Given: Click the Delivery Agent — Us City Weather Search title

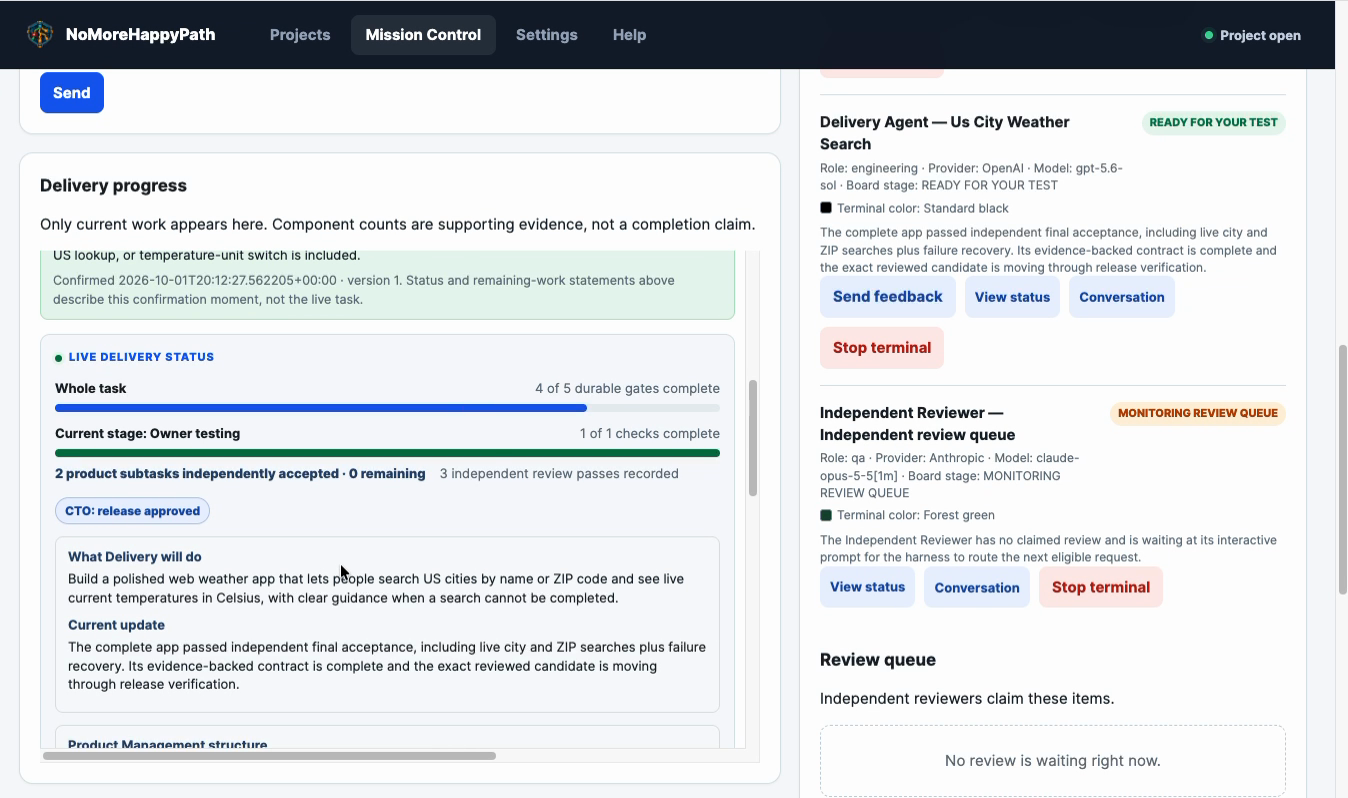Looking at the screenshot, I should pos(945,133).
